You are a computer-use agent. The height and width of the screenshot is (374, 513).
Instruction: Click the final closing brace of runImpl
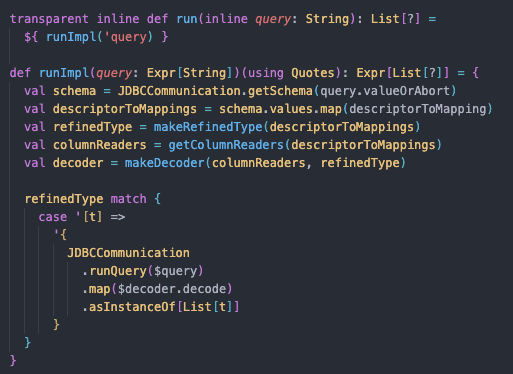pyautogui.click(x=13, y=361)
